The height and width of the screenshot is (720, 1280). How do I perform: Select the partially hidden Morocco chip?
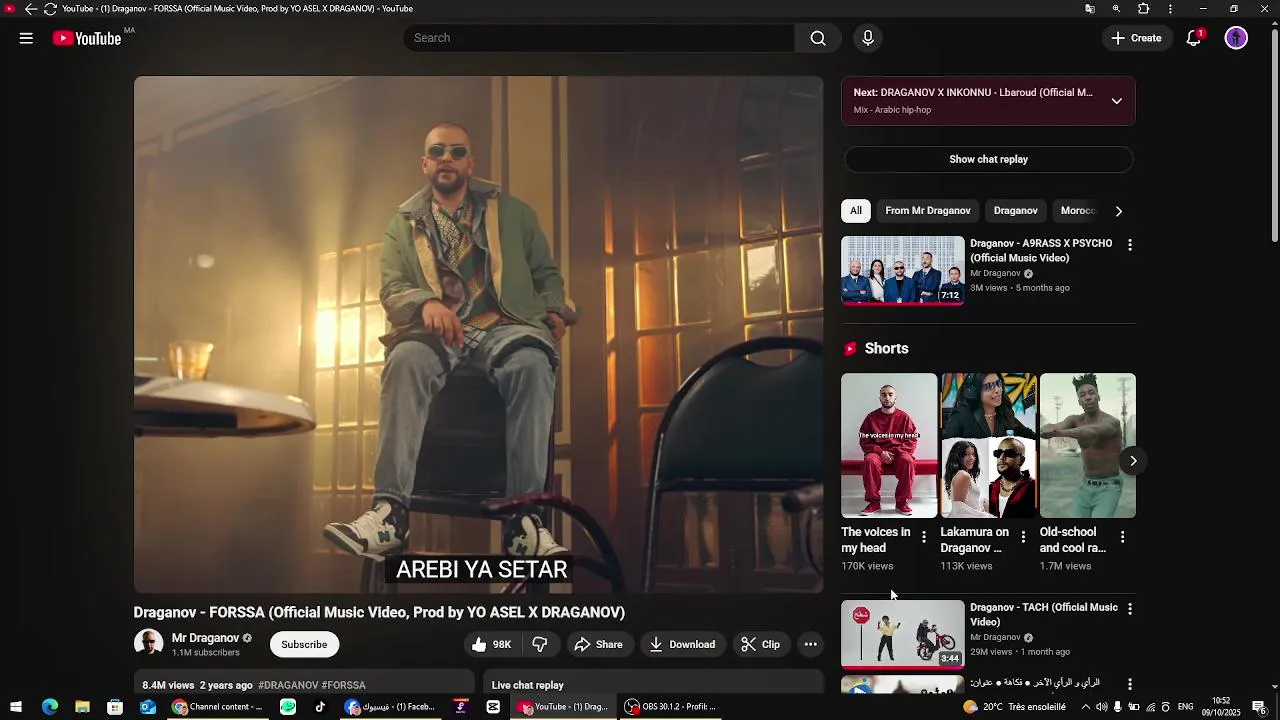click(1078, 211)
